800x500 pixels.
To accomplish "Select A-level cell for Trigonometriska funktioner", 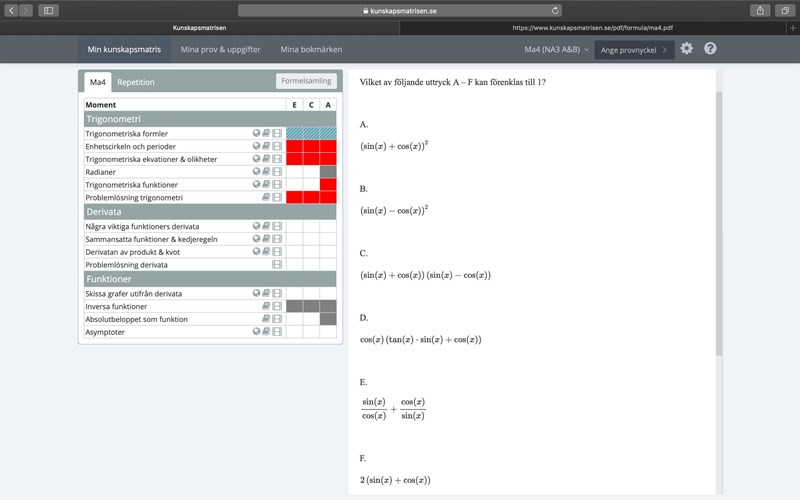I will (x=328, y=185).
